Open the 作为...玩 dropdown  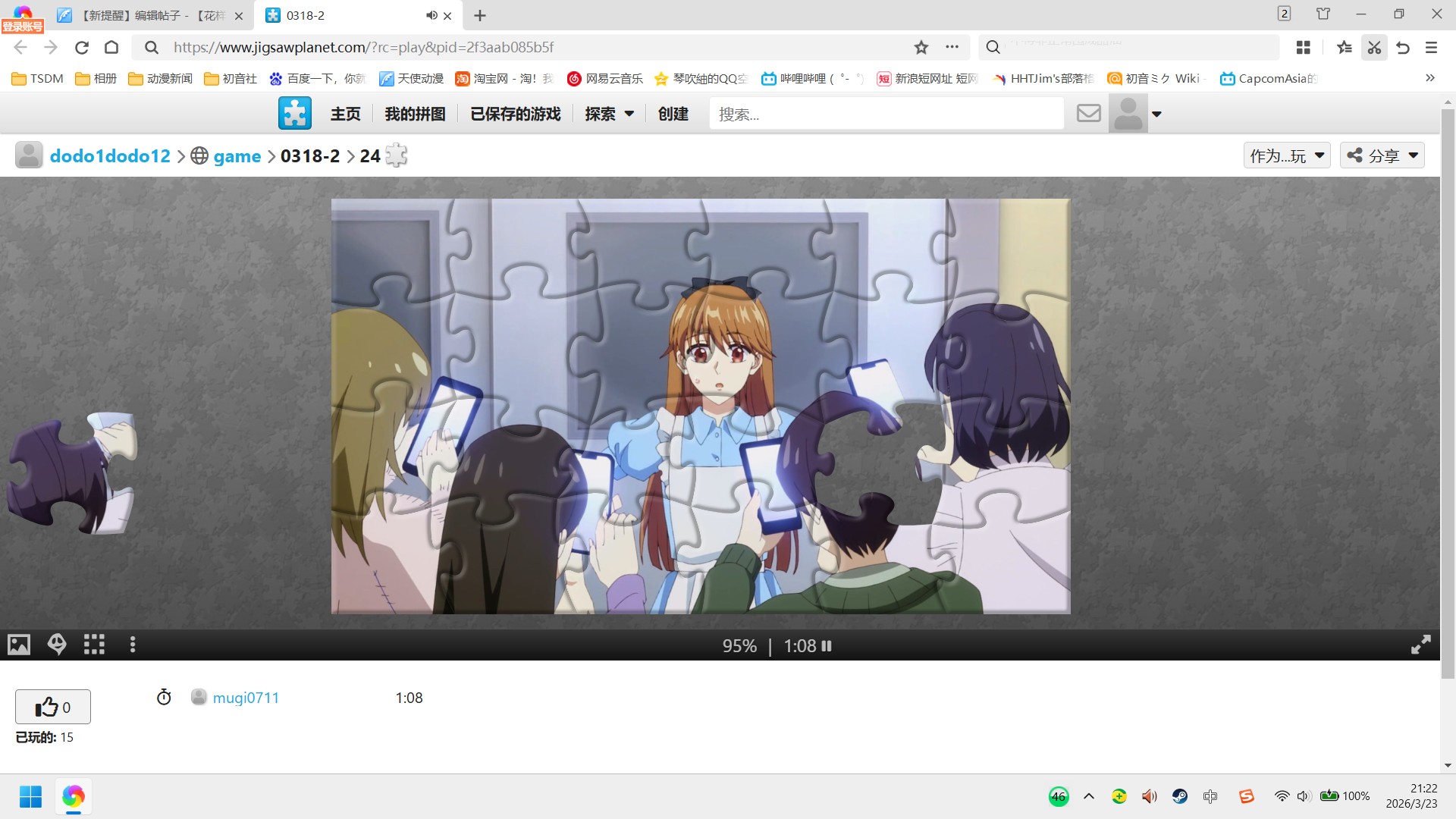(1286, 155)
